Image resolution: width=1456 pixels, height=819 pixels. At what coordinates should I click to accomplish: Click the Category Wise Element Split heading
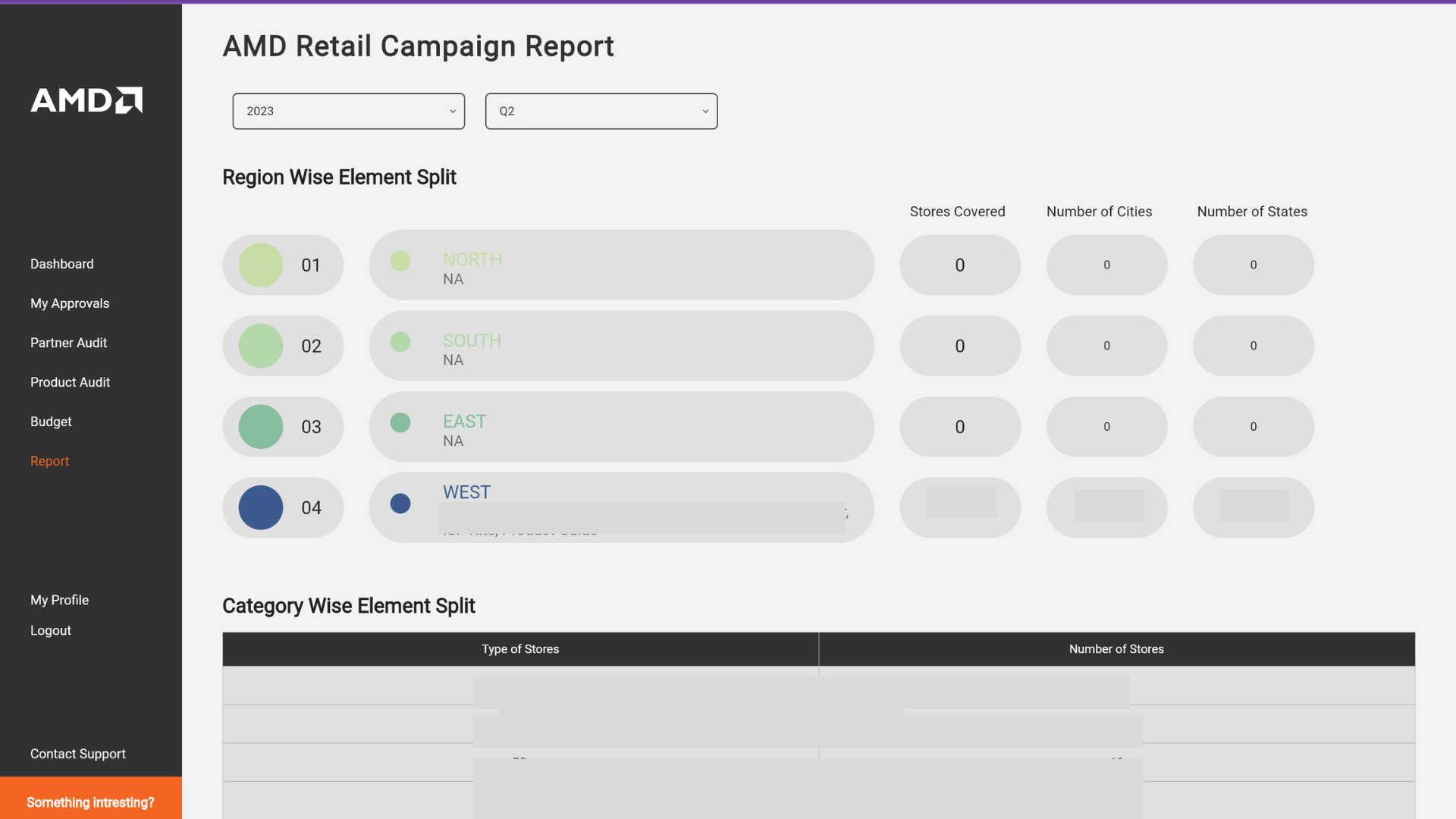349,606
